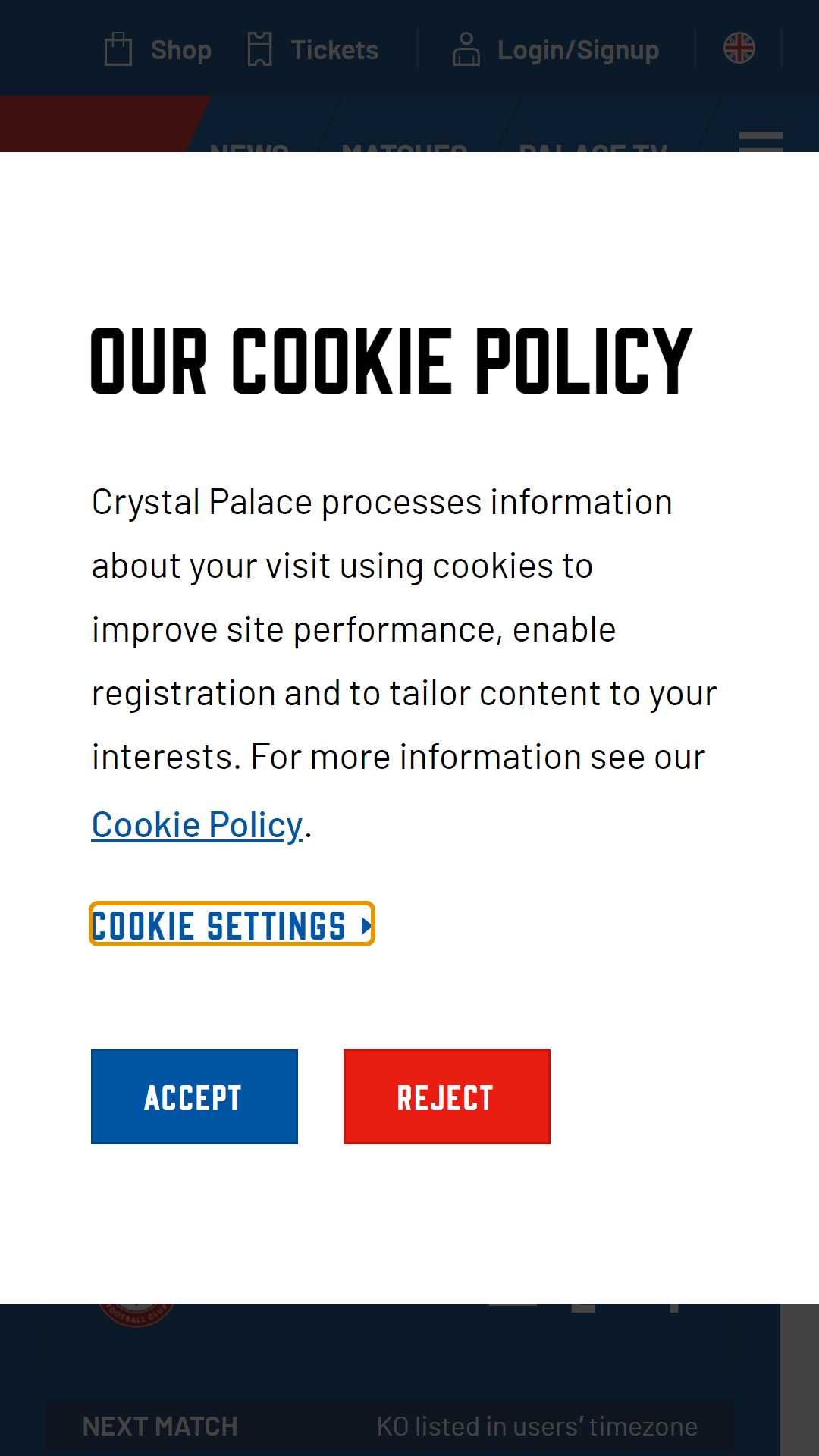Viewport: 819px width, 1456px height.
Task: Click the page scrollbar on the right
Action: pos(799,1379)
